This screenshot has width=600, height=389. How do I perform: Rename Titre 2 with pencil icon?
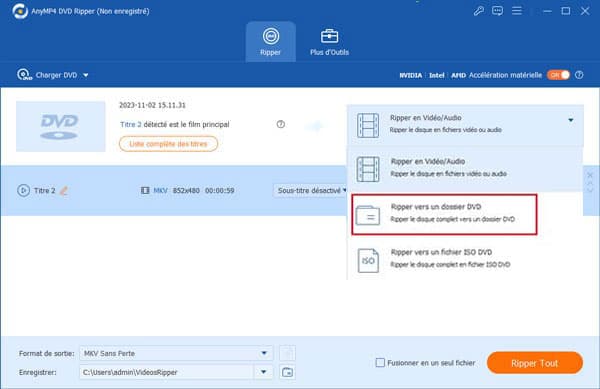64,190
